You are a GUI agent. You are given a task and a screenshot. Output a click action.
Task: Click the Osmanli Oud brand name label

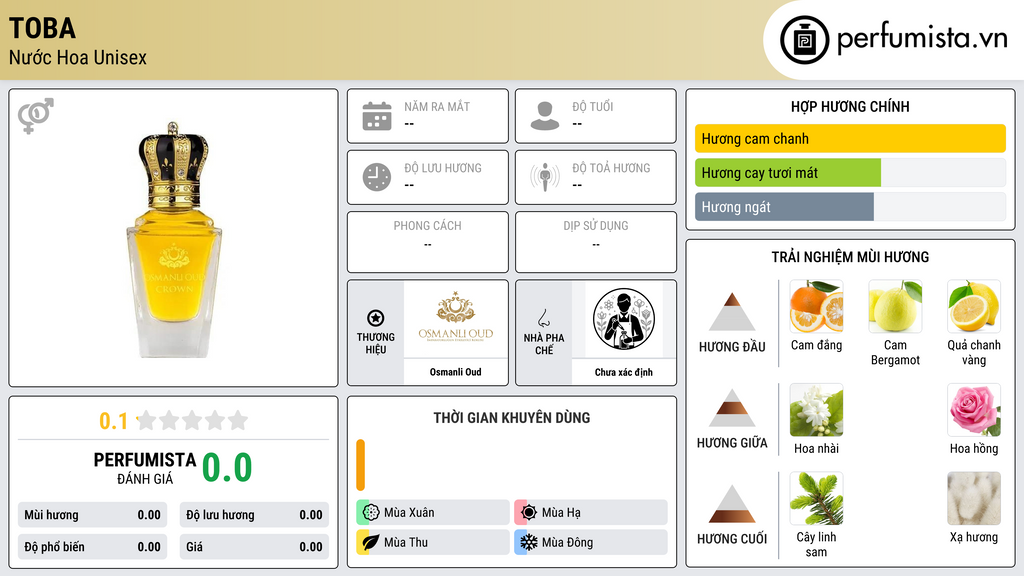pyautogui.click(x=455, y=372)
